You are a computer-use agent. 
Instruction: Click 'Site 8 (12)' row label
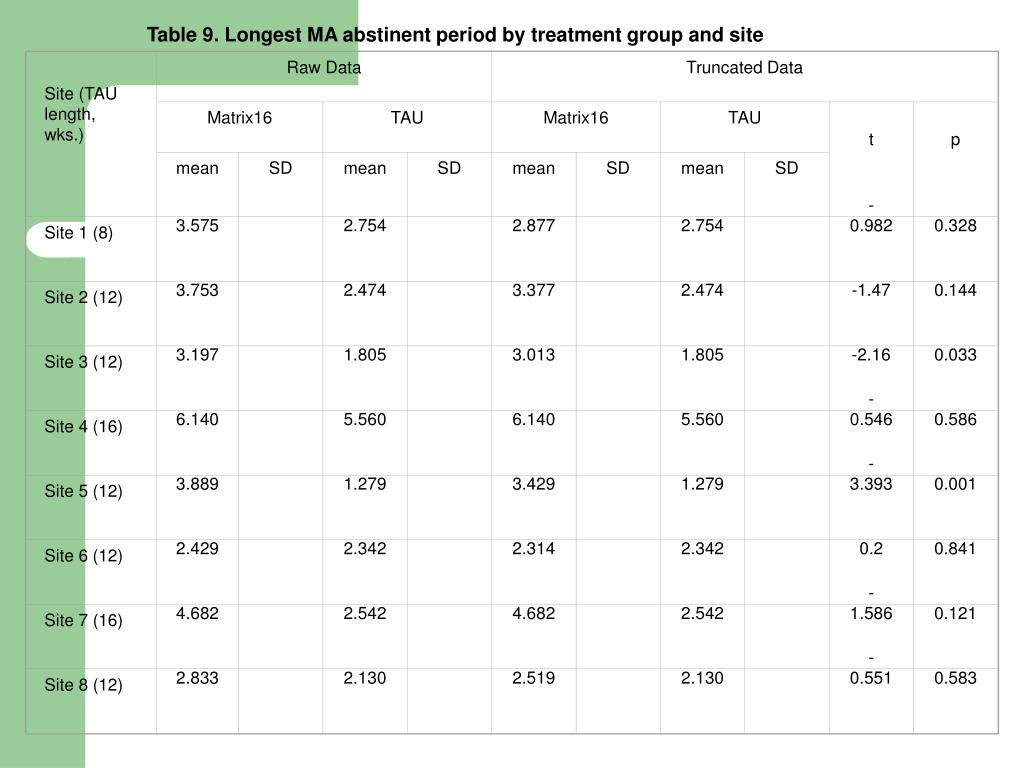pos(84,685)
